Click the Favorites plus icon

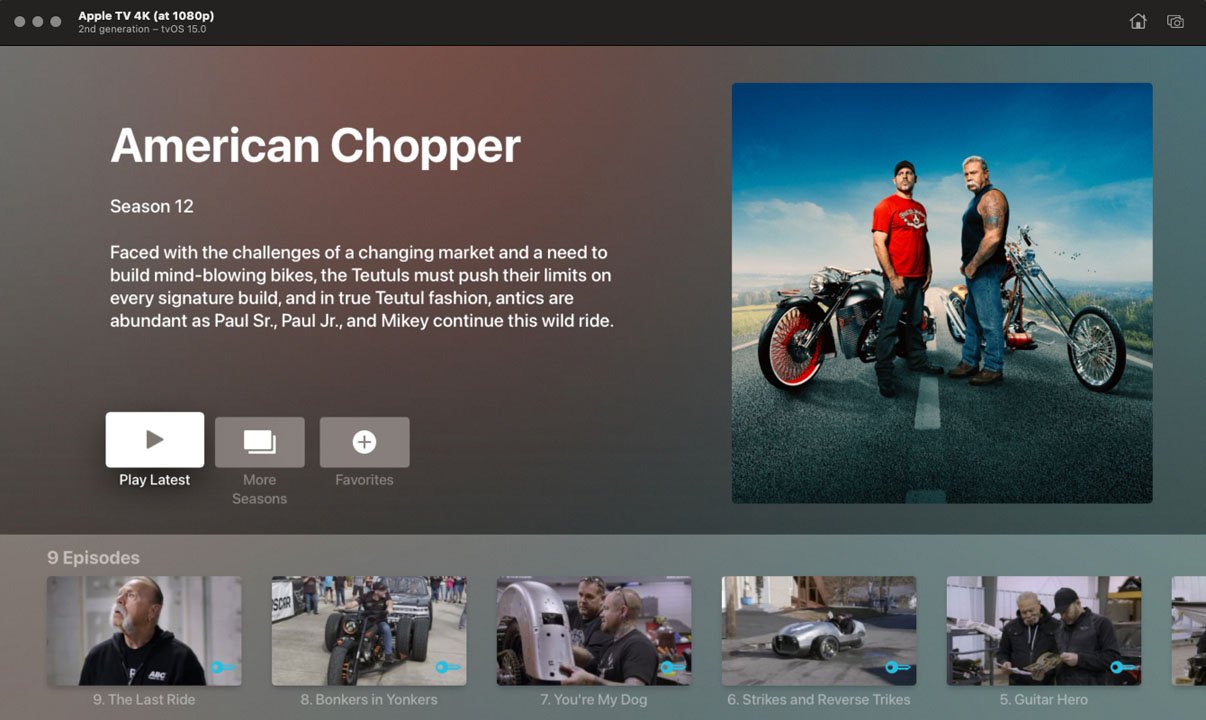click(364, 441)
